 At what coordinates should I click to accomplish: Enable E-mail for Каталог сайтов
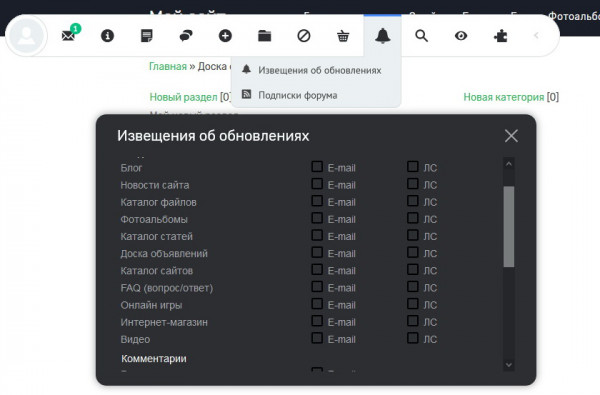(x=317, y=270)
